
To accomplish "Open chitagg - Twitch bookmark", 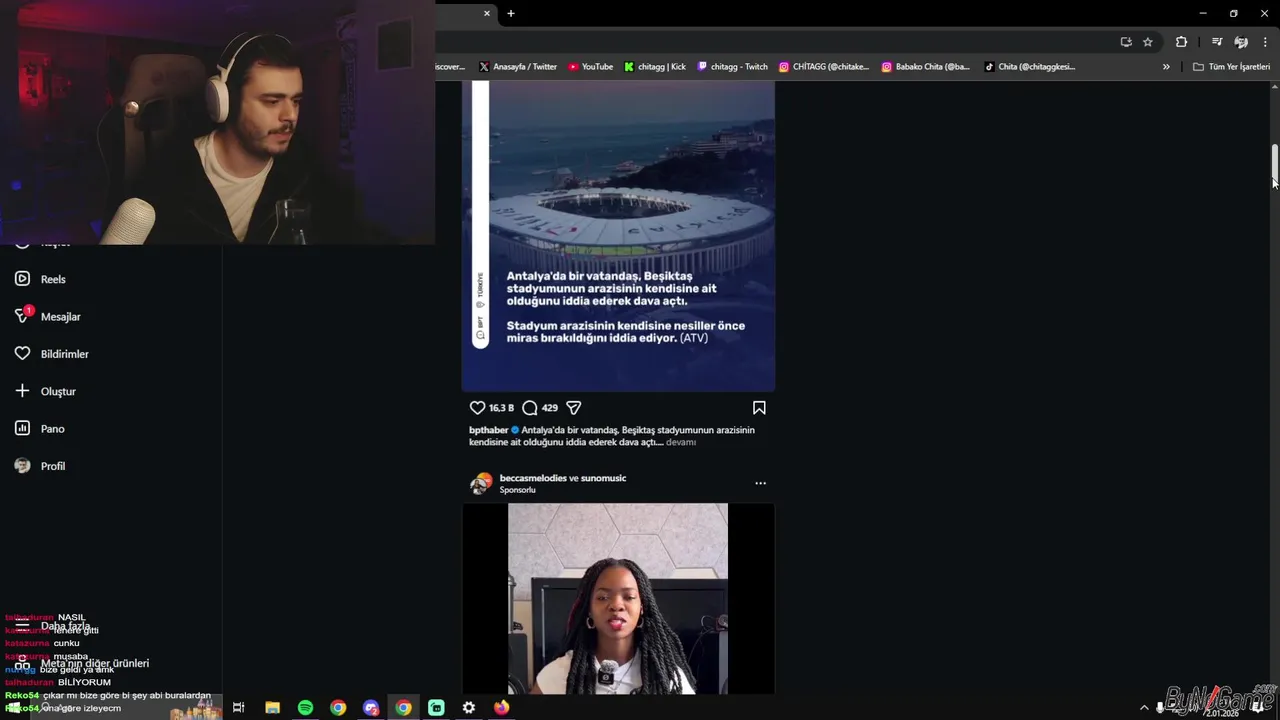I will [732, 67].
